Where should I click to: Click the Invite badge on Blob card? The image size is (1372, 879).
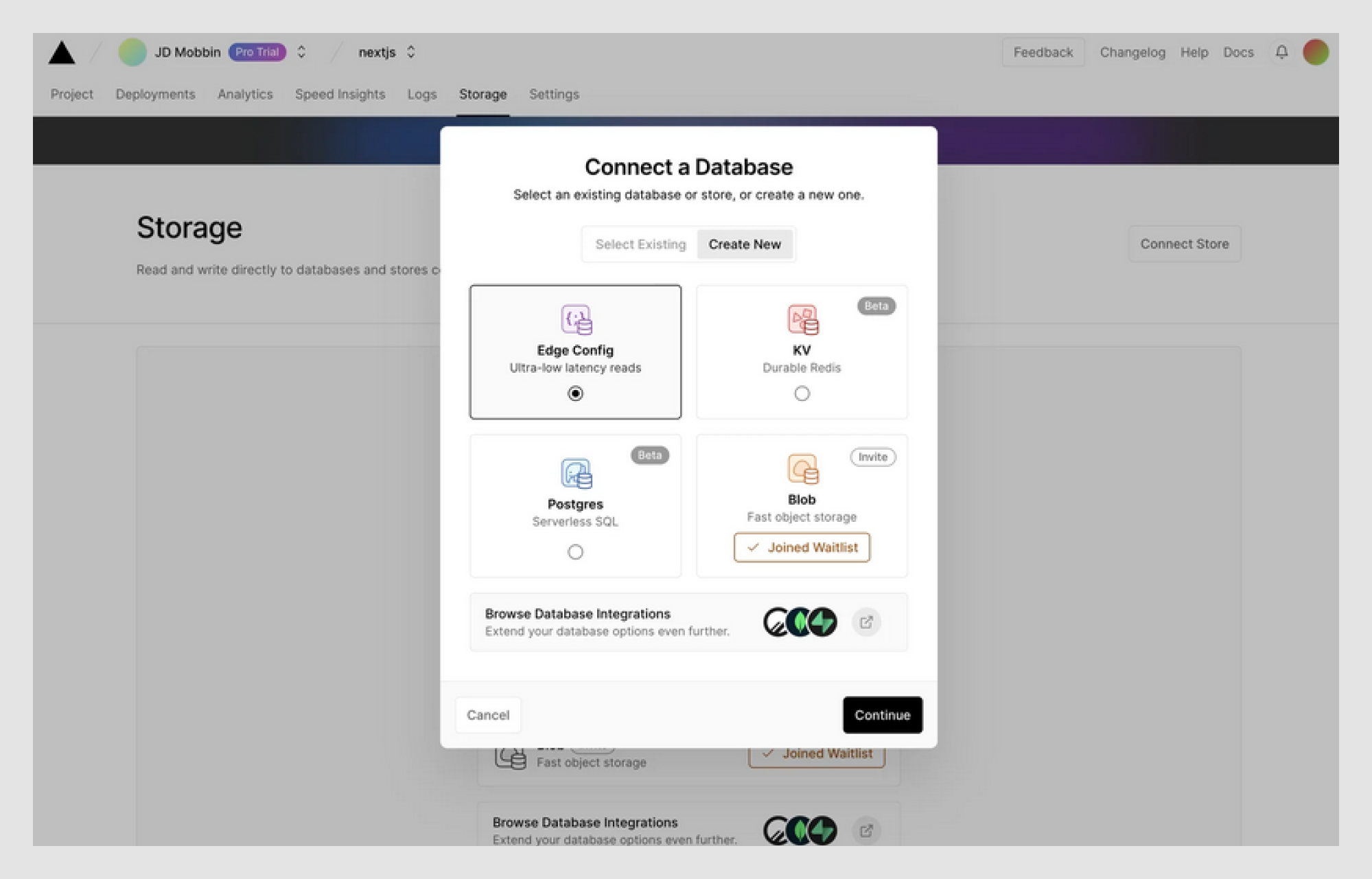click(x=872, y=457)
